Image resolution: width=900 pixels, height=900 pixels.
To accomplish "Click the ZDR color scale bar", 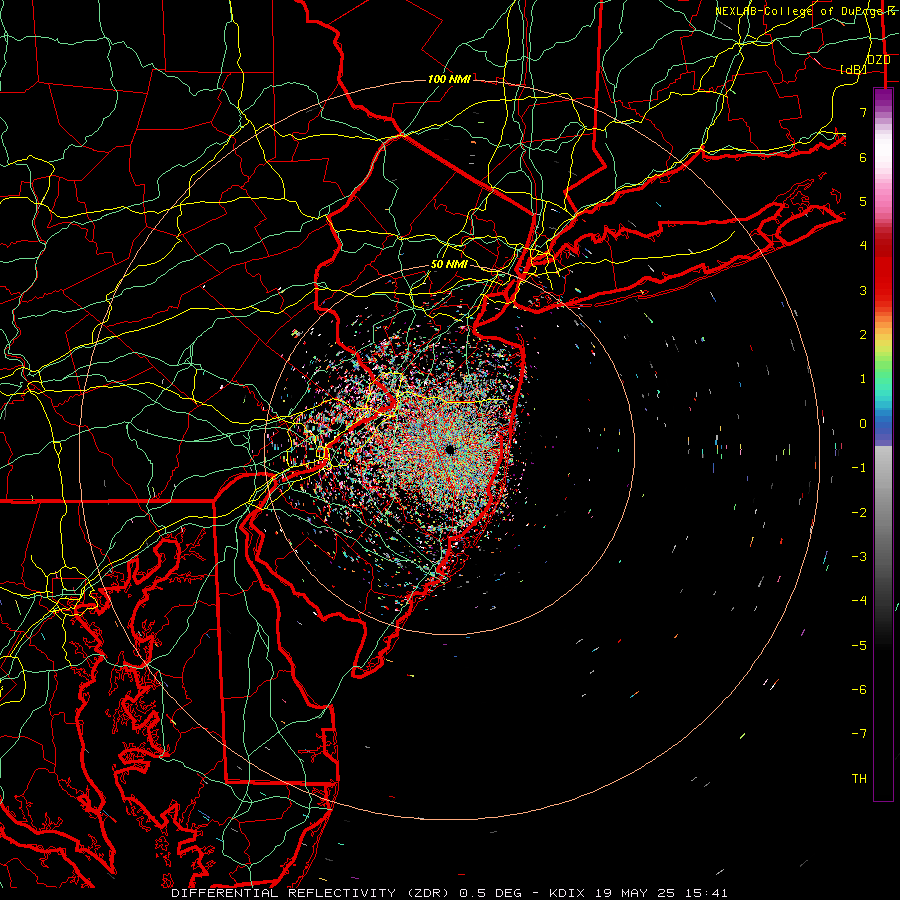I will pyautogui.click(x=883, y=445).
